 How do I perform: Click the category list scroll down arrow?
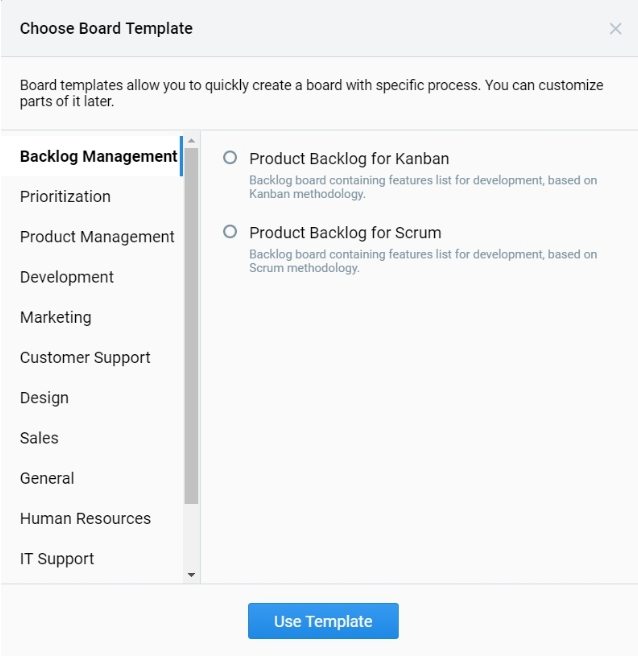pos(192,575)
